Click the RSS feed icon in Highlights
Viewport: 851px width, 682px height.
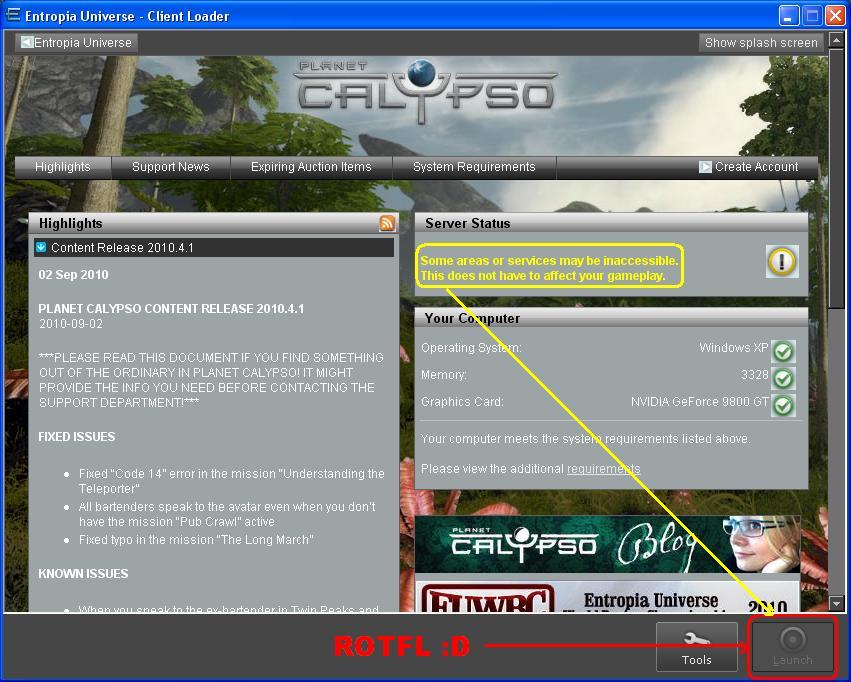387,223
